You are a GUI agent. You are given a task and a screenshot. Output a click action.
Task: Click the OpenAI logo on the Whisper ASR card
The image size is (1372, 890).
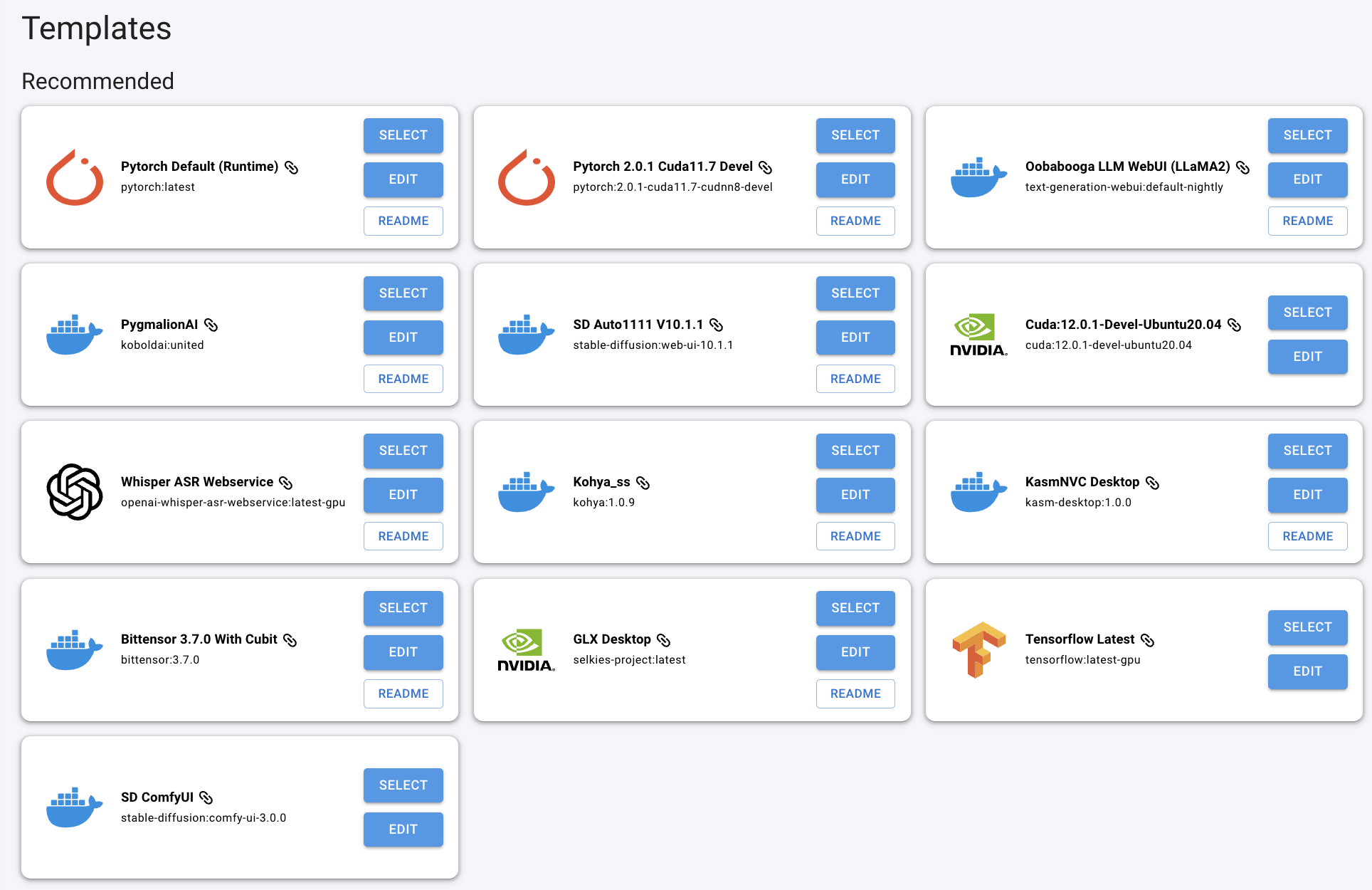[75, 492]
